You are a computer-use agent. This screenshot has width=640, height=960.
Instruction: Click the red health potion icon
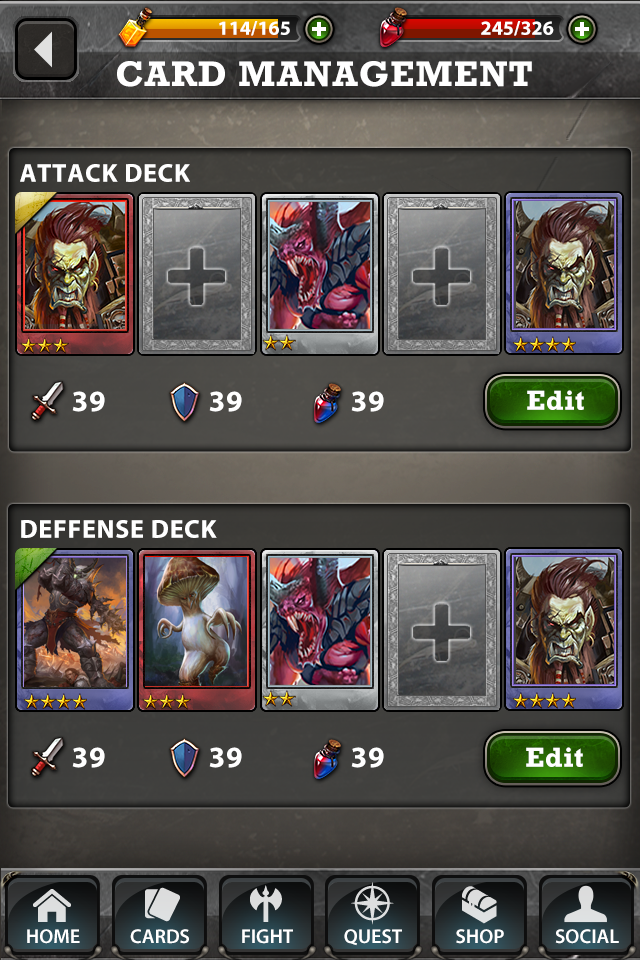click(x=393, y=28)
